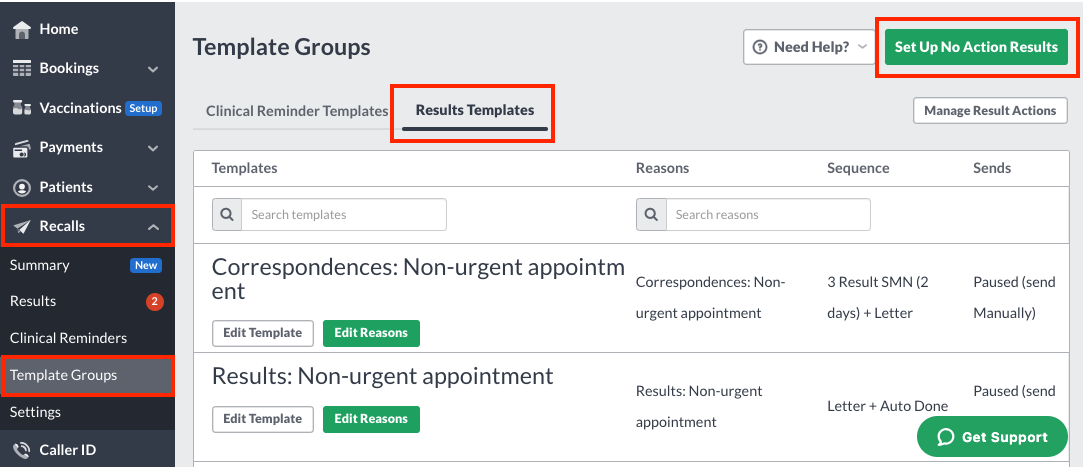Expand the Patients sidebar menu chevron
The image size is (1083, 467).
(x=153, y=188)
